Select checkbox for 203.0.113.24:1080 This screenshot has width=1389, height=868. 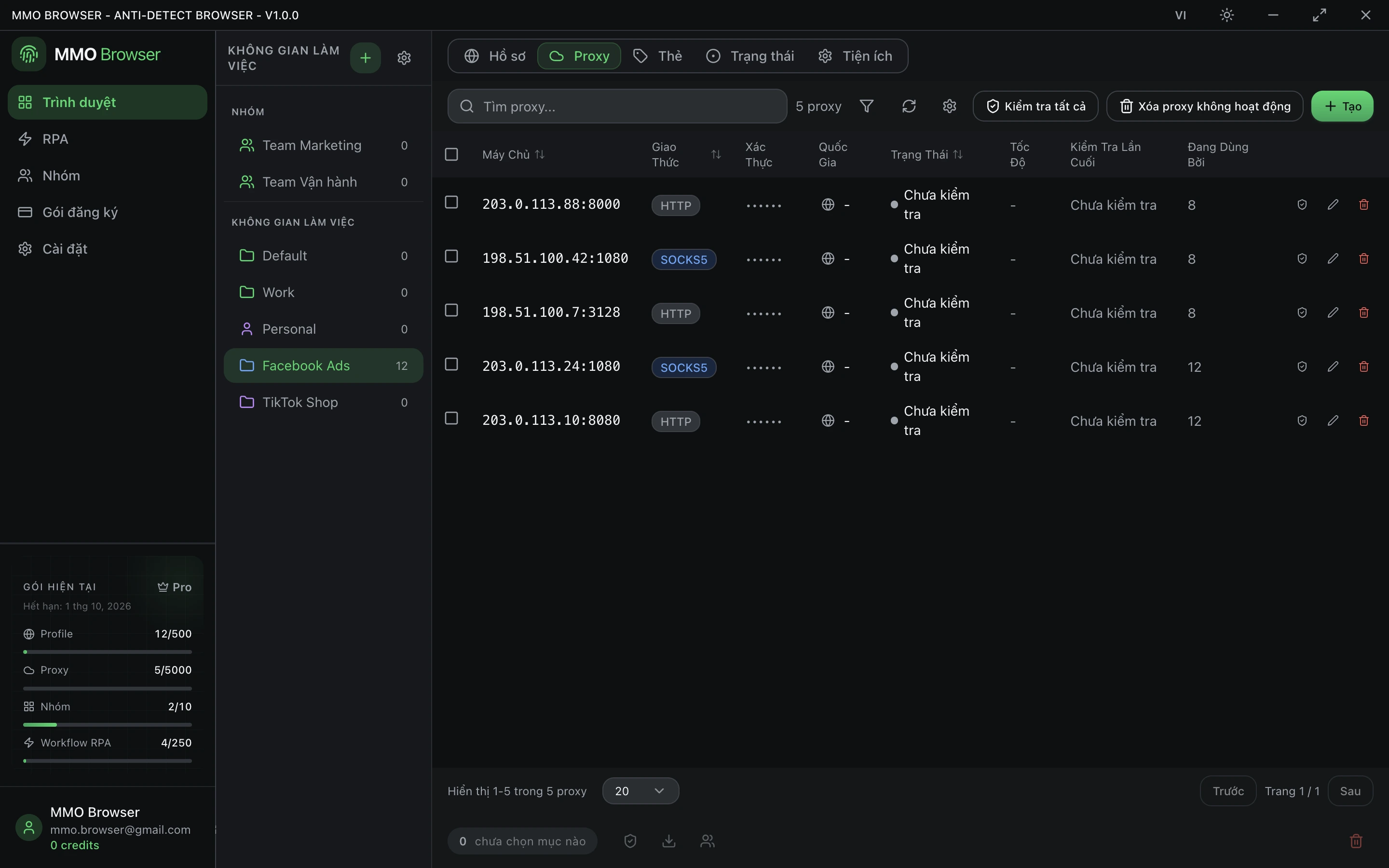tap(452, 364)
